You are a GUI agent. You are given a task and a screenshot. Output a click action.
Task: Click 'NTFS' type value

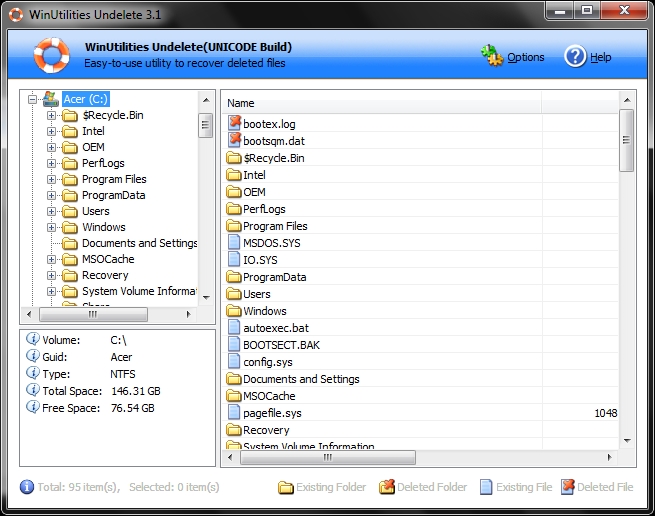point(123,374)
